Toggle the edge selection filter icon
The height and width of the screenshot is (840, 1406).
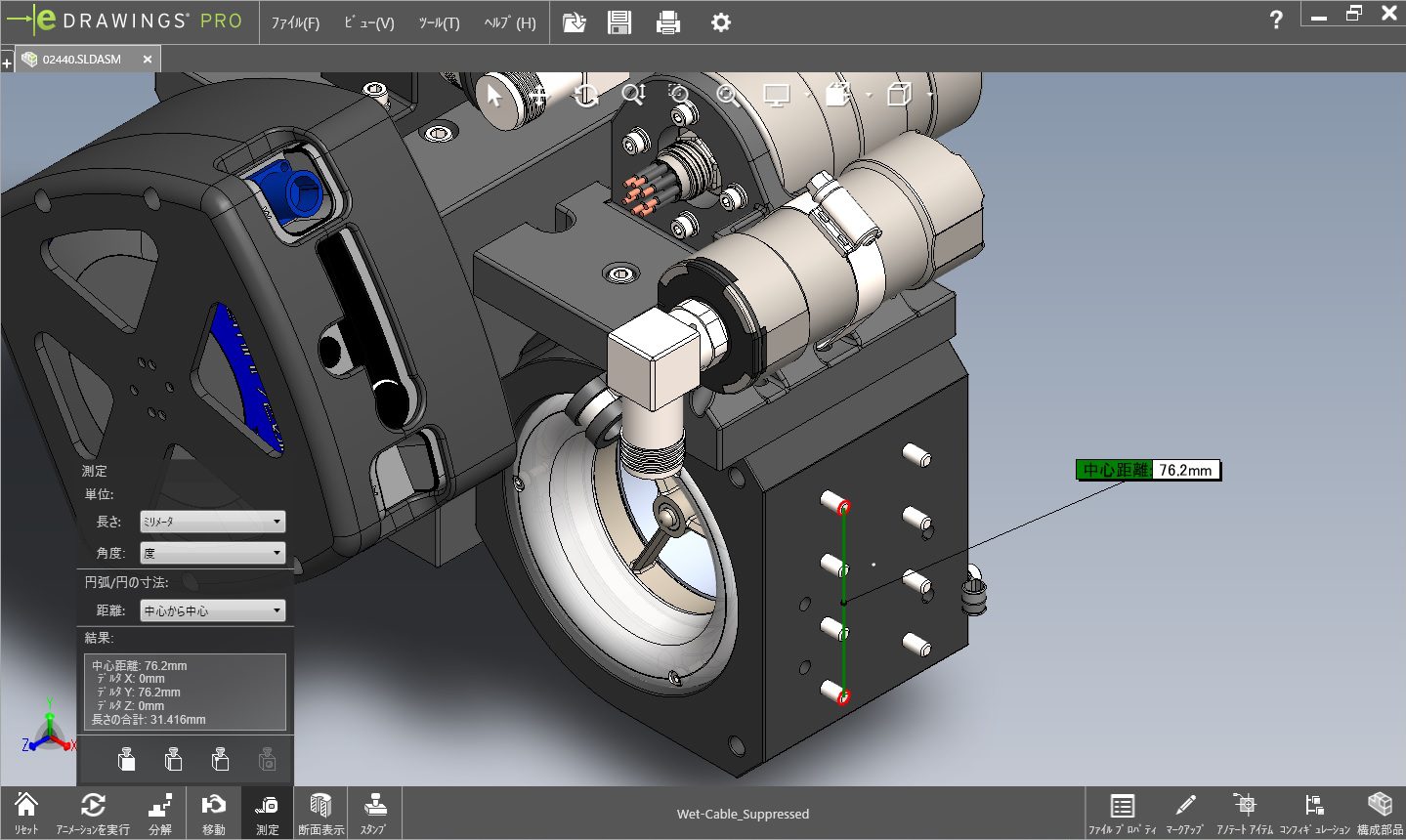pos(173,759)
